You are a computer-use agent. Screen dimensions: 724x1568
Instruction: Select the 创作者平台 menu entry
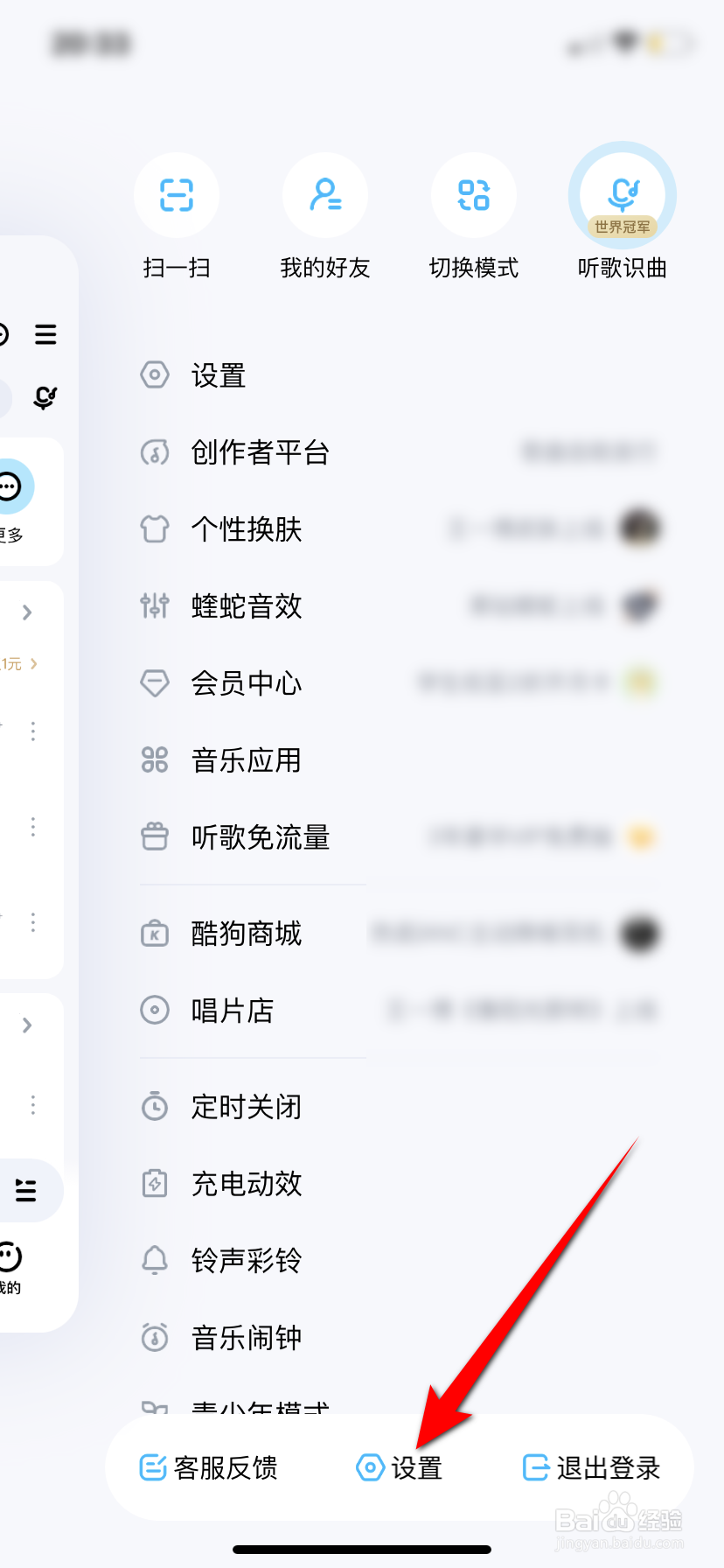tap(260, 452)
